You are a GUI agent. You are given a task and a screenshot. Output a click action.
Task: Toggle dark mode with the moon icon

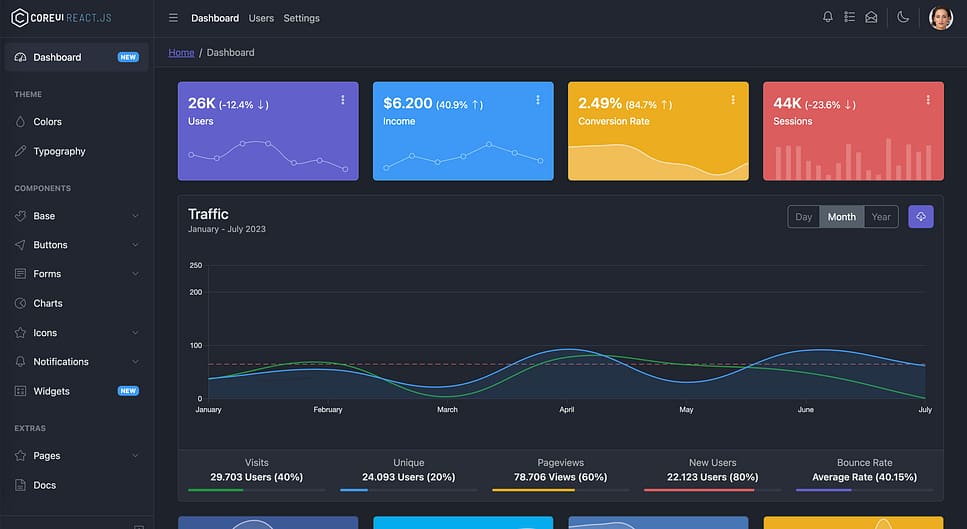[x=903, y=17]
